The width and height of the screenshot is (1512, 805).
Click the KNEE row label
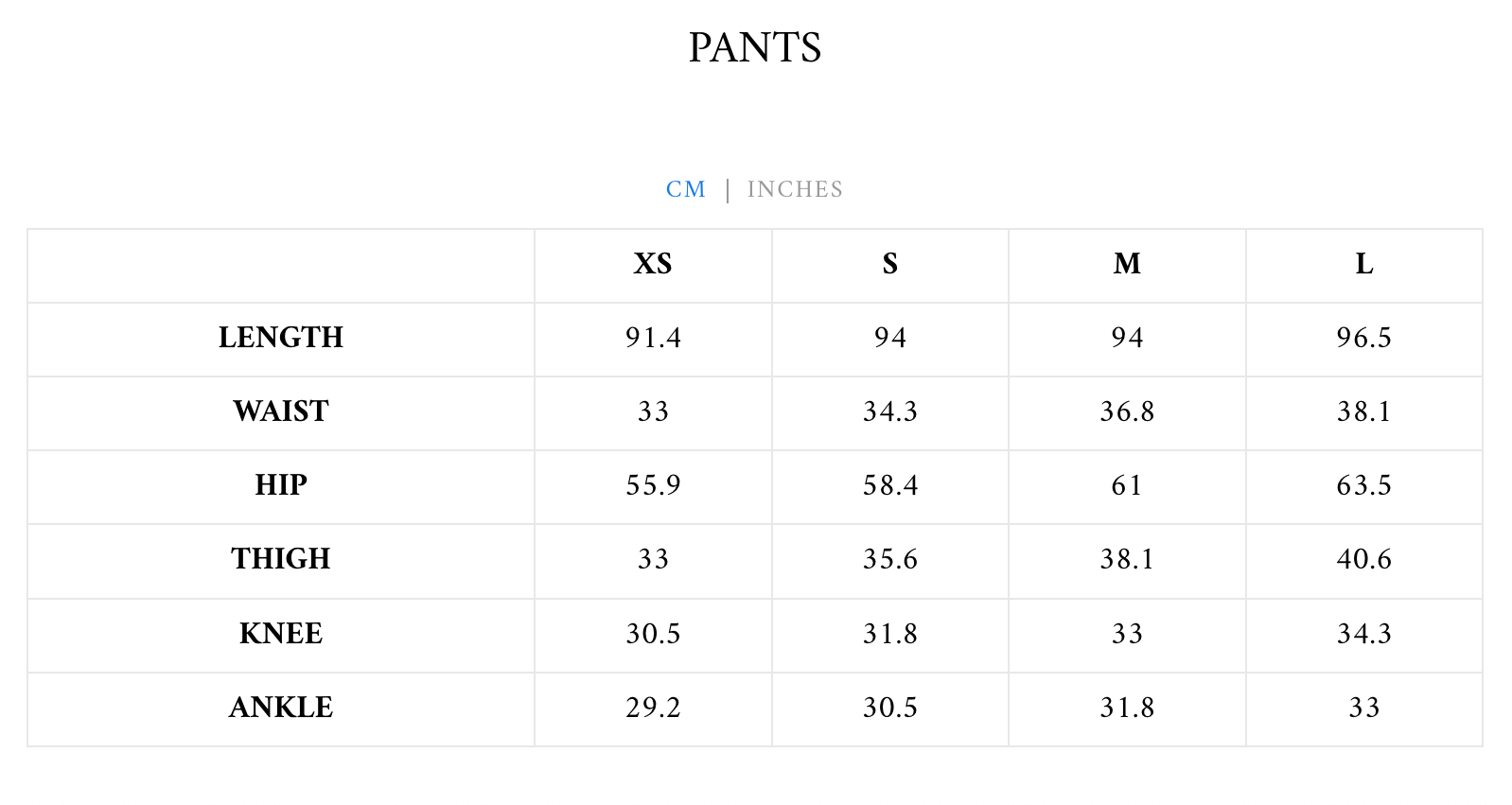coord(281,634)
